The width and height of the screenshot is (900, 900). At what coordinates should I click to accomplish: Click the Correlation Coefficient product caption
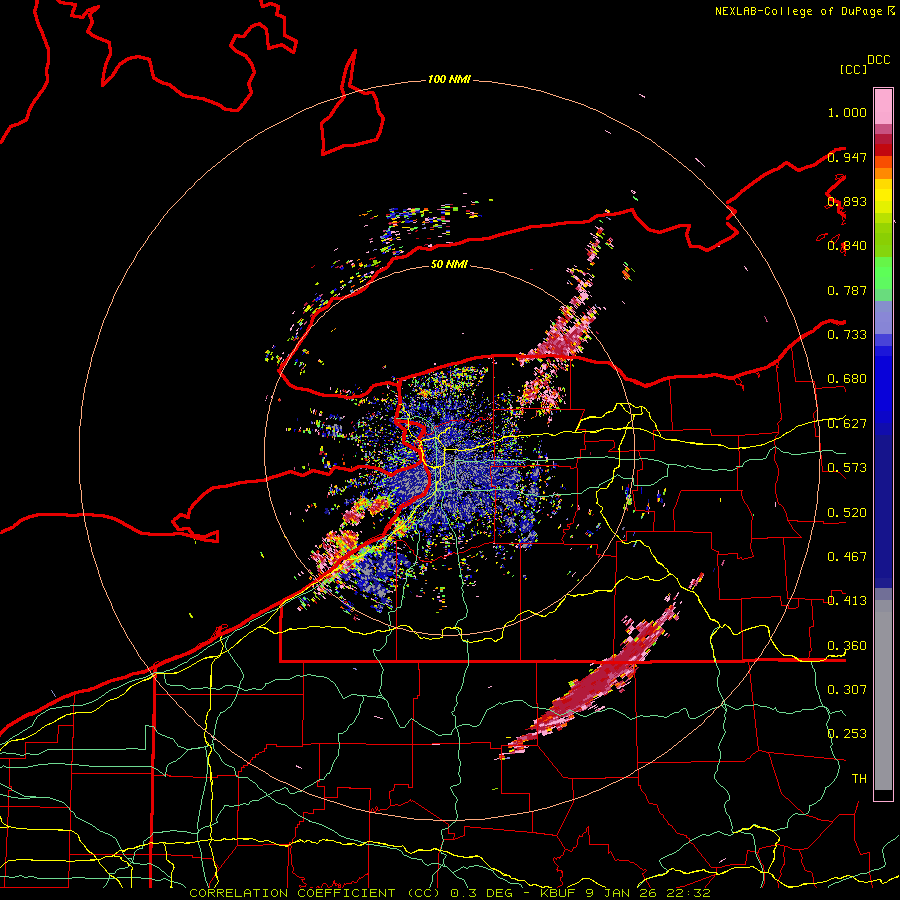pos(315,893)
